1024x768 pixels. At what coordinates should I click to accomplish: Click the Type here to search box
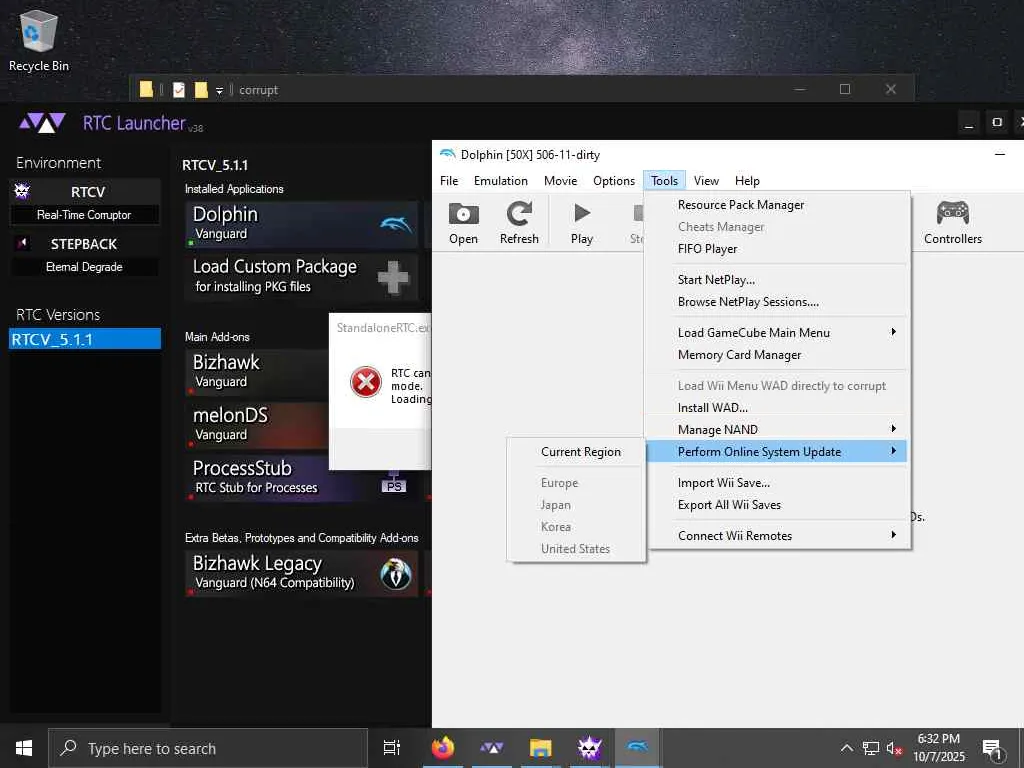pyautogui.click(x=208, y=748)
